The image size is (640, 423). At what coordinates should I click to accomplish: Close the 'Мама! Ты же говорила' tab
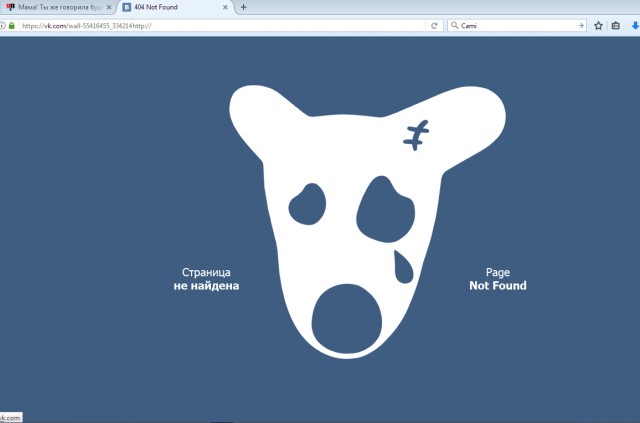tap(109, 7)
